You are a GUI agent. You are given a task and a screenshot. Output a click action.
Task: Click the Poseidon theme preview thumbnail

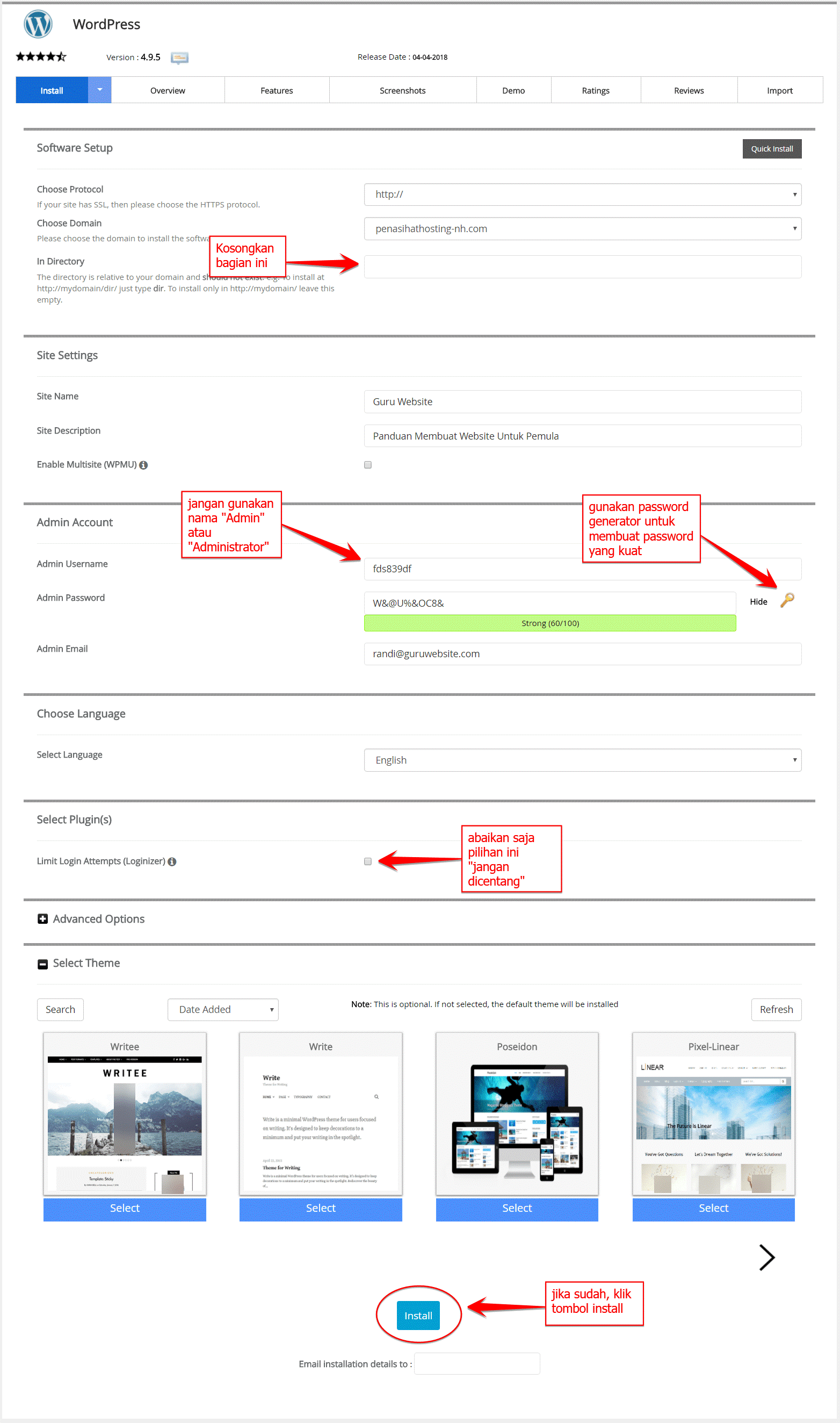pos(517,1124)
